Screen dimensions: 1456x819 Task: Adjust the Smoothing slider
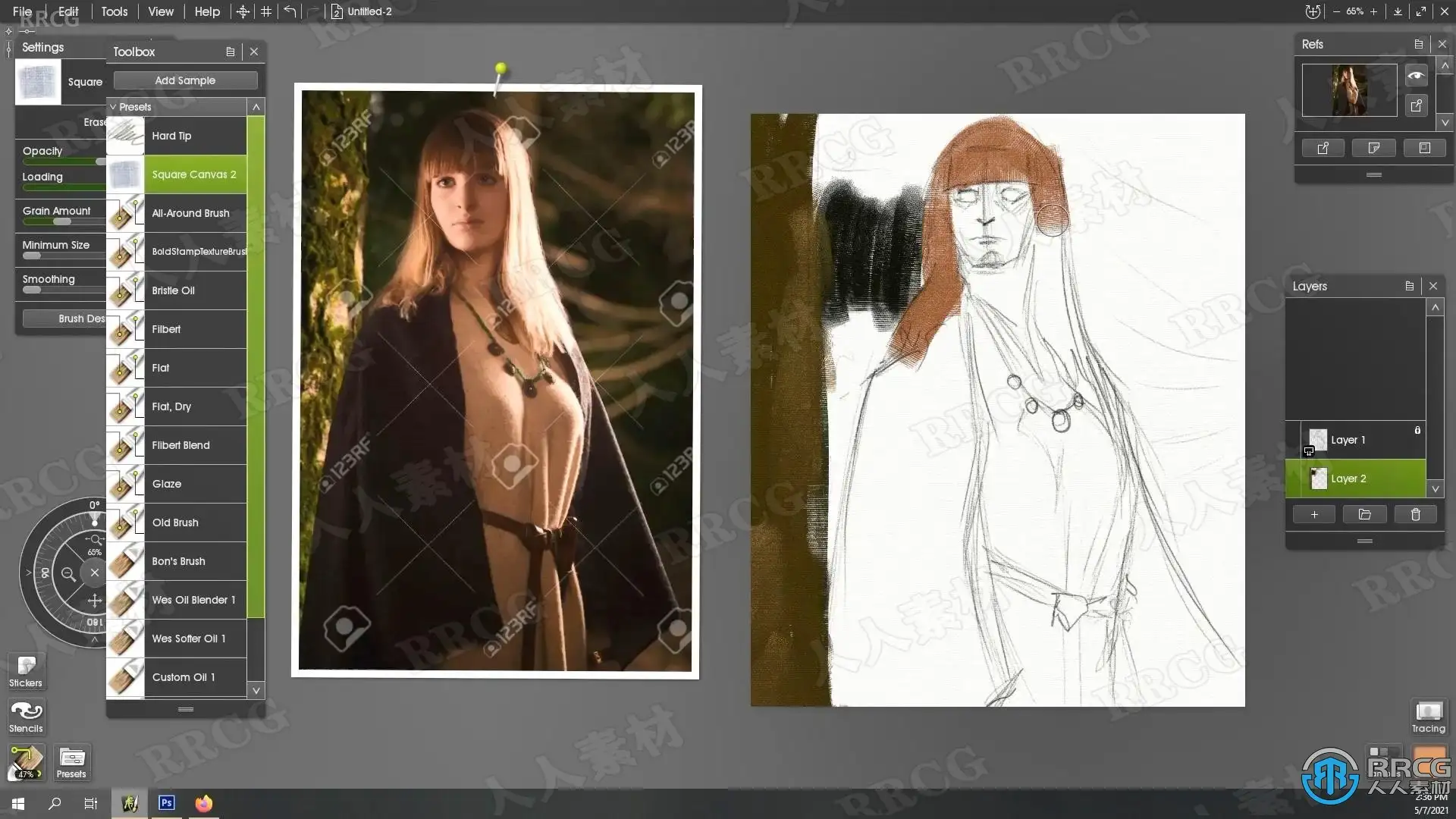click(64, 290)
